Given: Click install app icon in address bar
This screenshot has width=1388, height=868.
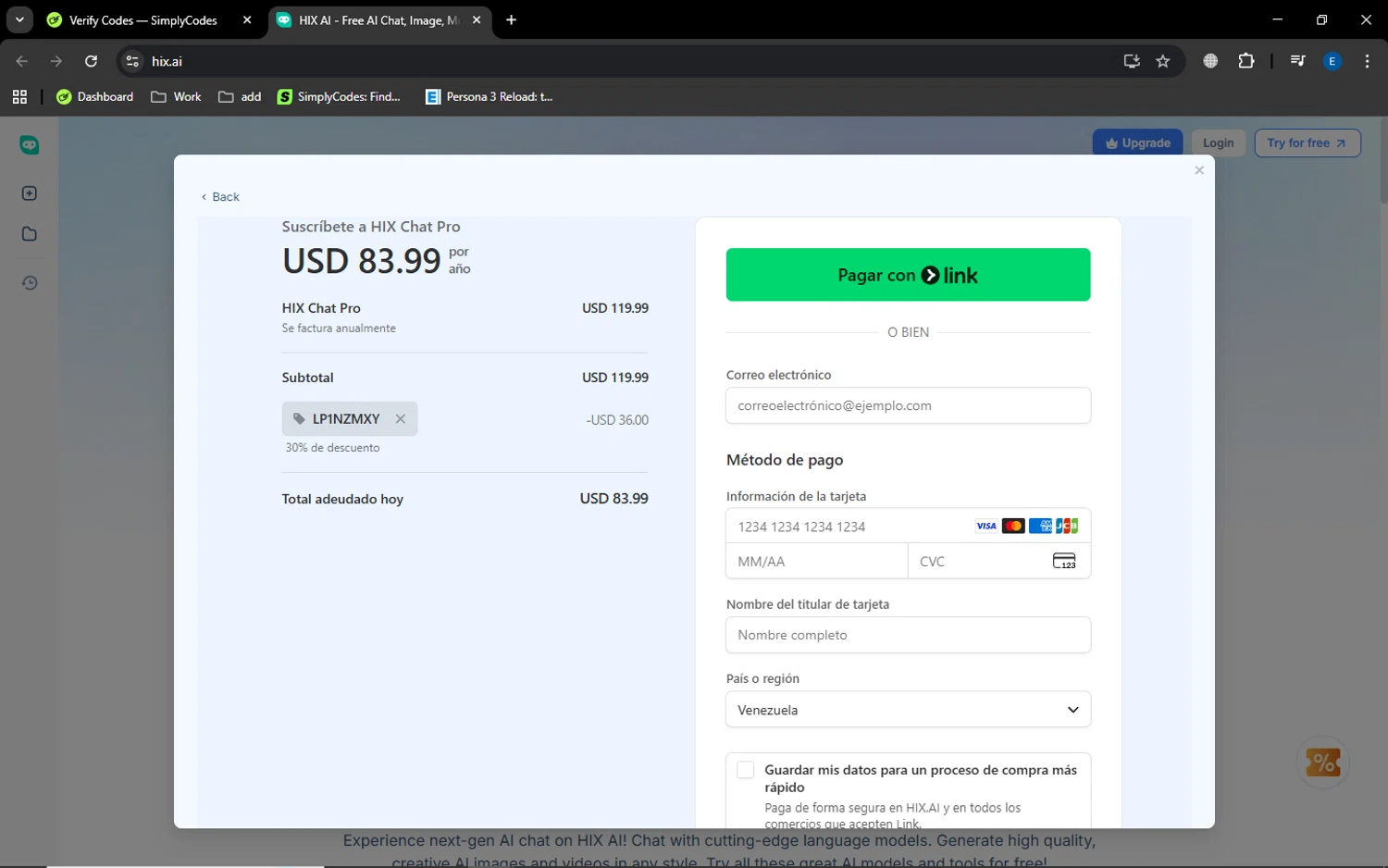Looking at the screenshot, I should tap(1132, 61).
